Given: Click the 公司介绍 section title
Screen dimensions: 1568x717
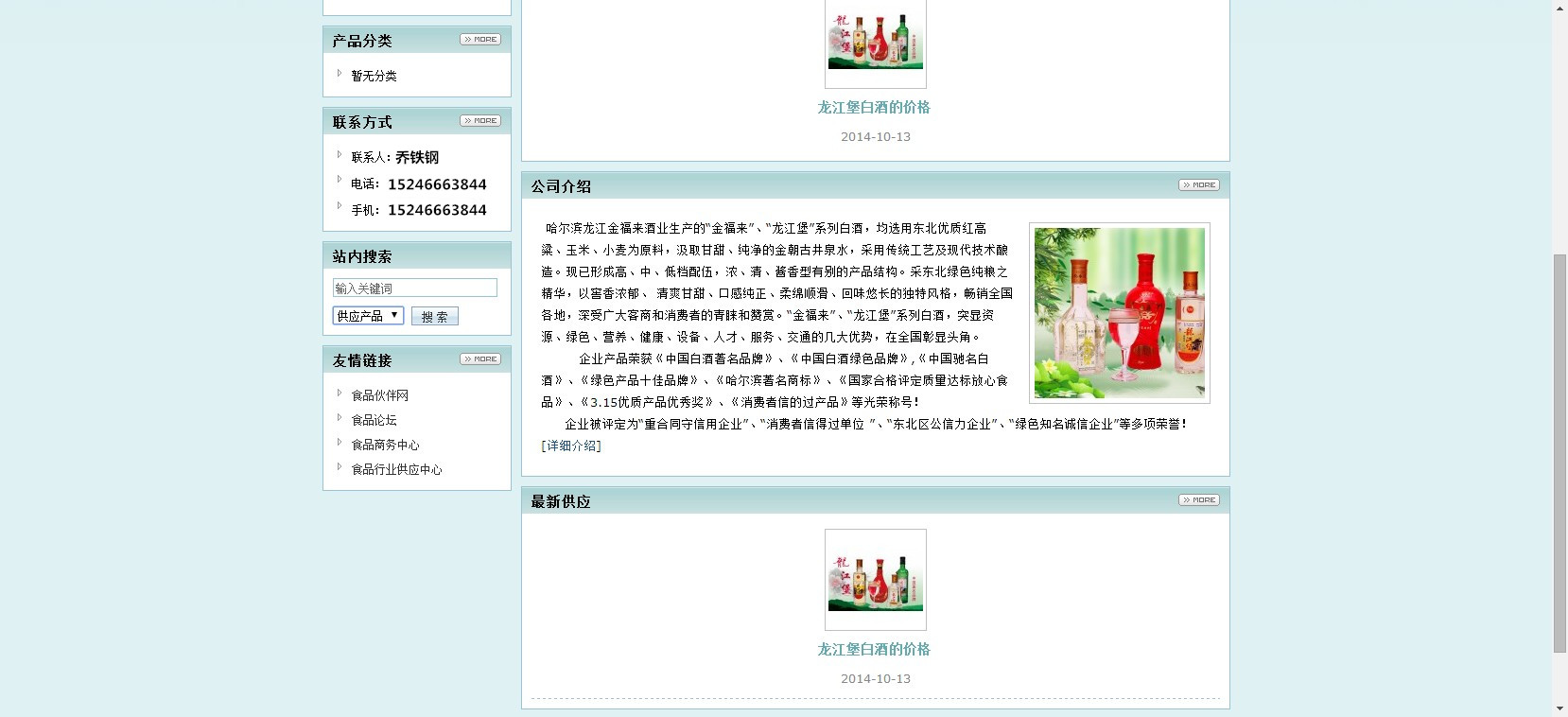Looking at the screenshot, I should 561,186.
